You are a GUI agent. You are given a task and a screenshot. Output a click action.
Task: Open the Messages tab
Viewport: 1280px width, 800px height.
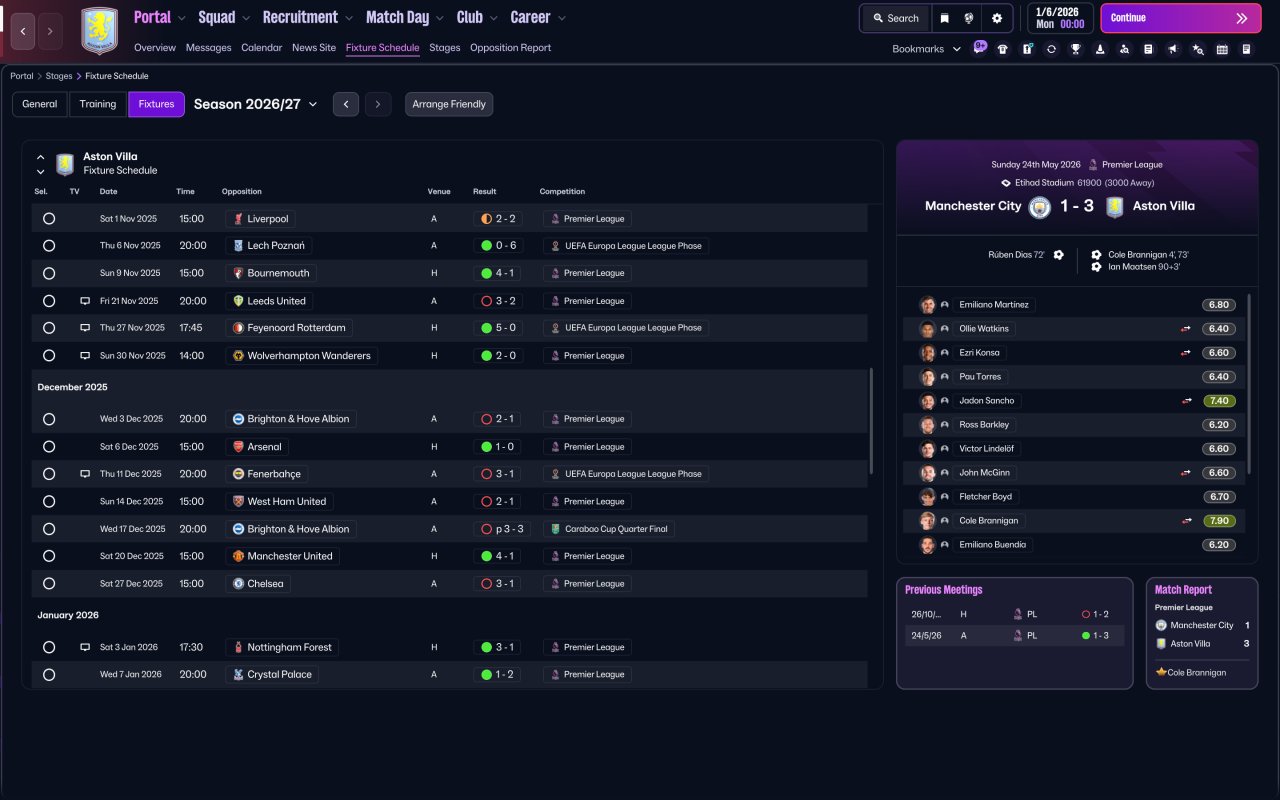208,48
